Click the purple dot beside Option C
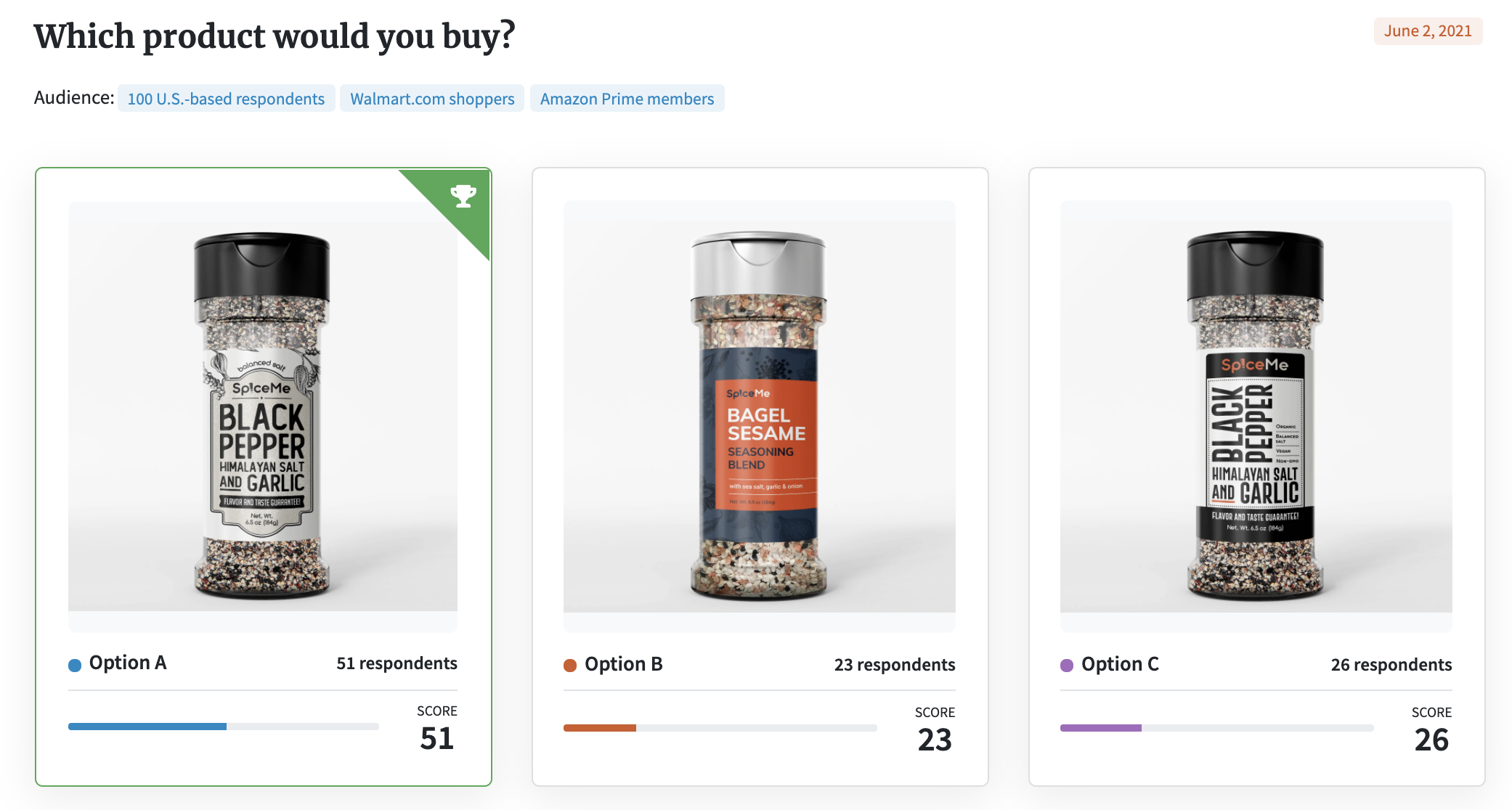This screenshot has height=810, width=1512. tap(1067, 666)
